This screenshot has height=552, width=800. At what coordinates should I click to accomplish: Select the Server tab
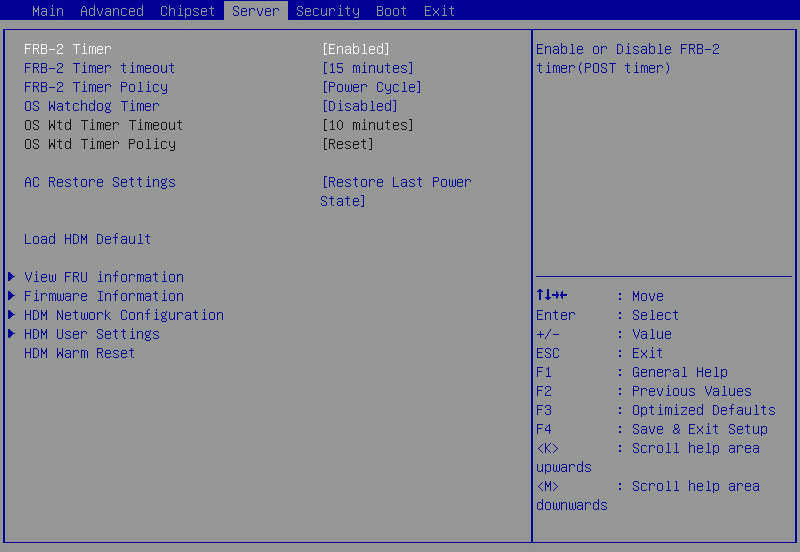256,11
